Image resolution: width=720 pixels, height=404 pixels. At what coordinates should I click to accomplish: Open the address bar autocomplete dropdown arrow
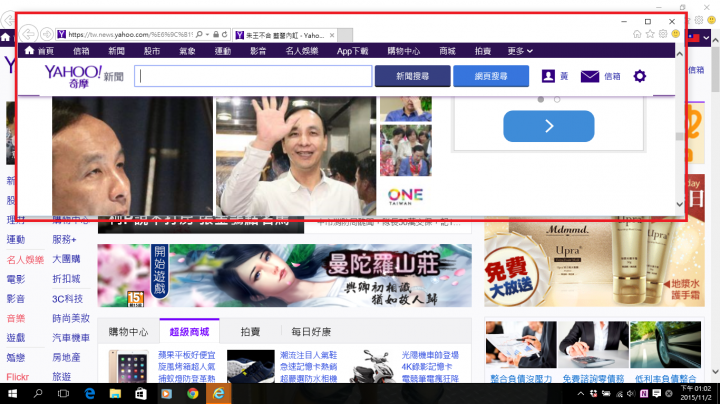point(208,34)
